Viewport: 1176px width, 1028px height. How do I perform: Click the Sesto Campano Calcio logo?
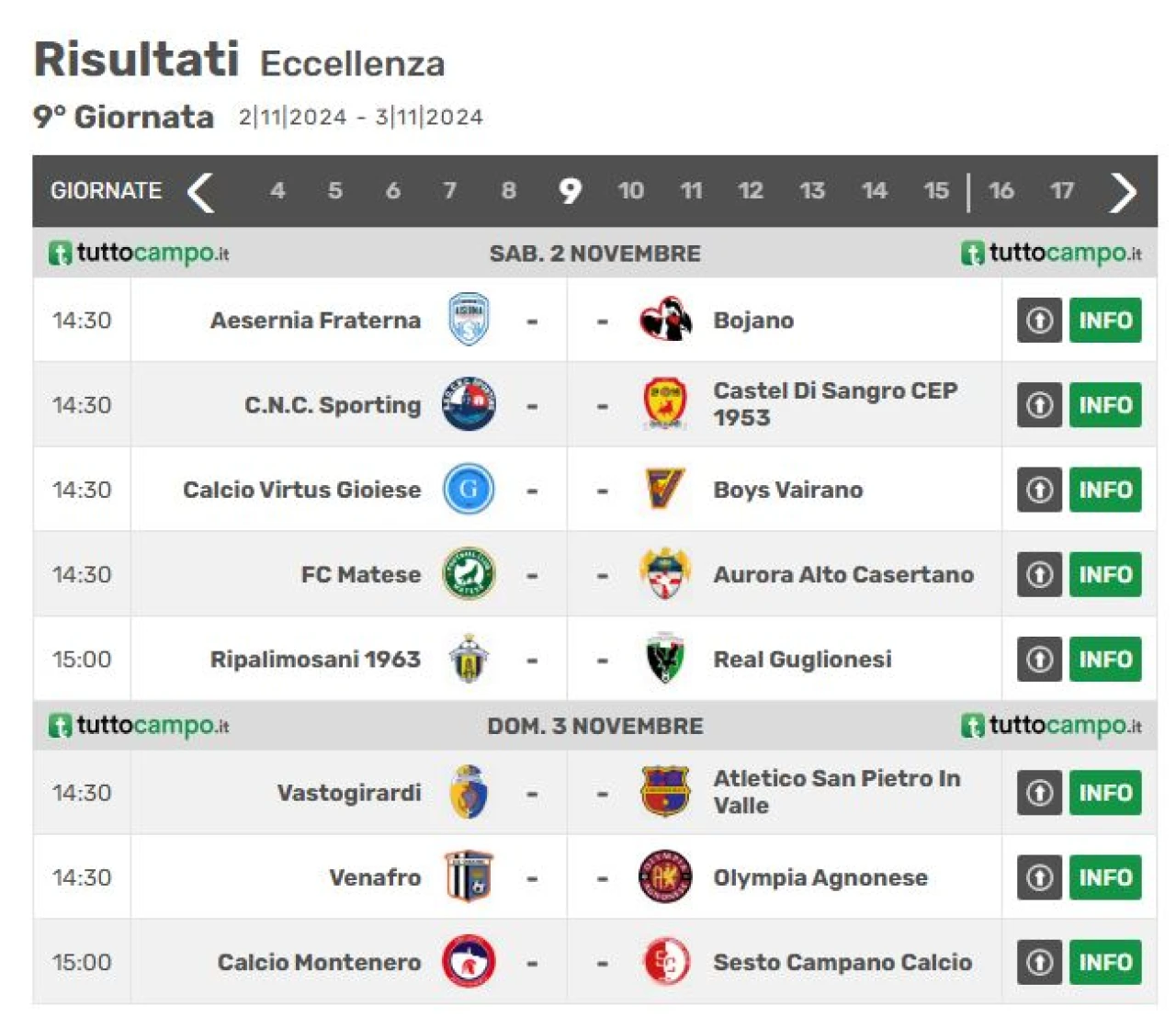(665, 962)
